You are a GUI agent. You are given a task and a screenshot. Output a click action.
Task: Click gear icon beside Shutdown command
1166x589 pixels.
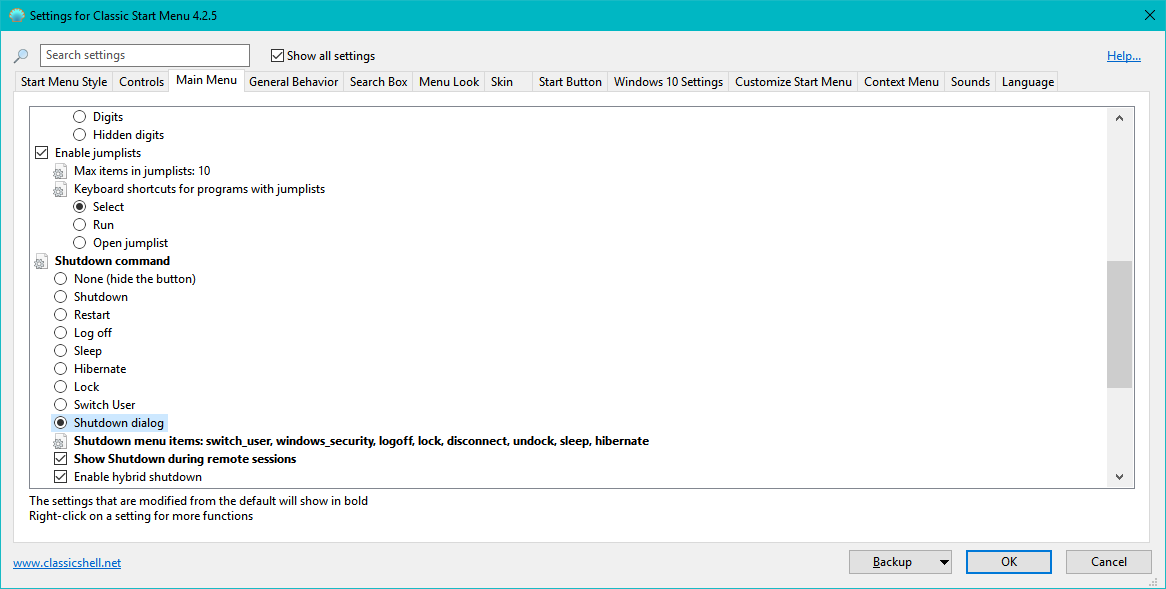pos(41,262)
